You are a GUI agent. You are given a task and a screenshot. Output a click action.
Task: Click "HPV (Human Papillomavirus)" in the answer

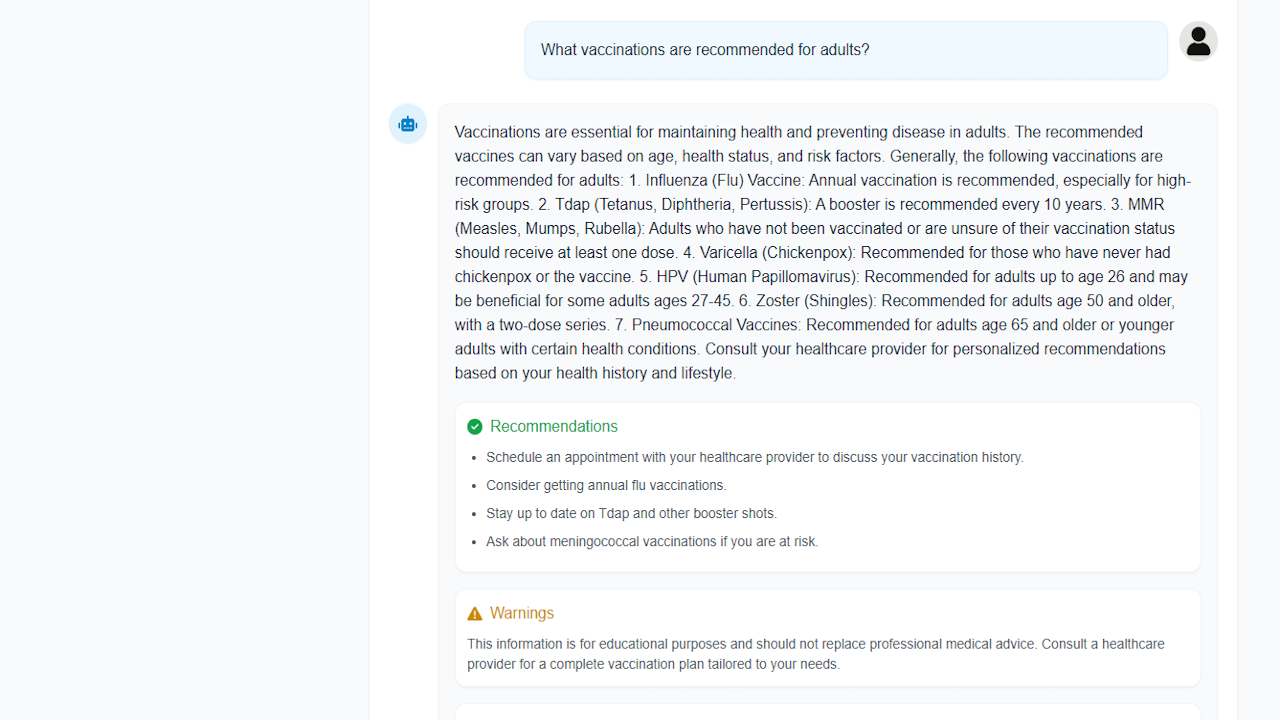758,277
